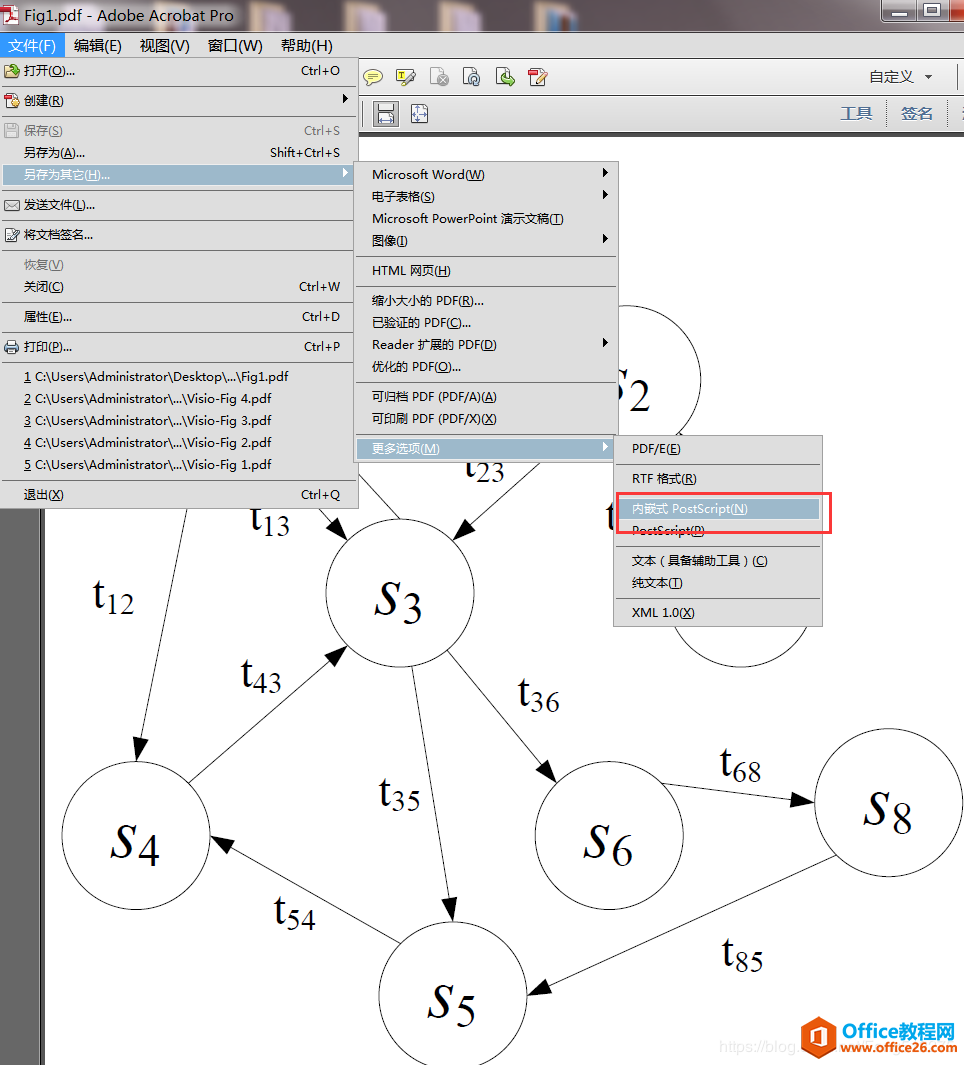
Task: Expand the 电子表格(S) submenu
Action: pos(486,197)
